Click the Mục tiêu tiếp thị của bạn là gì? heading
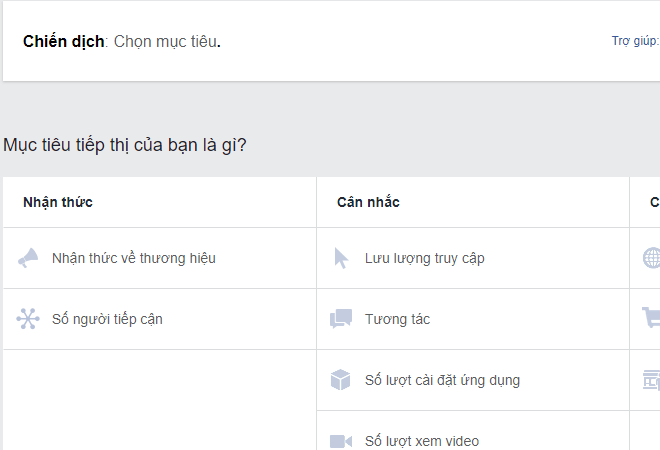660x450 pixels. coord(125,145)
